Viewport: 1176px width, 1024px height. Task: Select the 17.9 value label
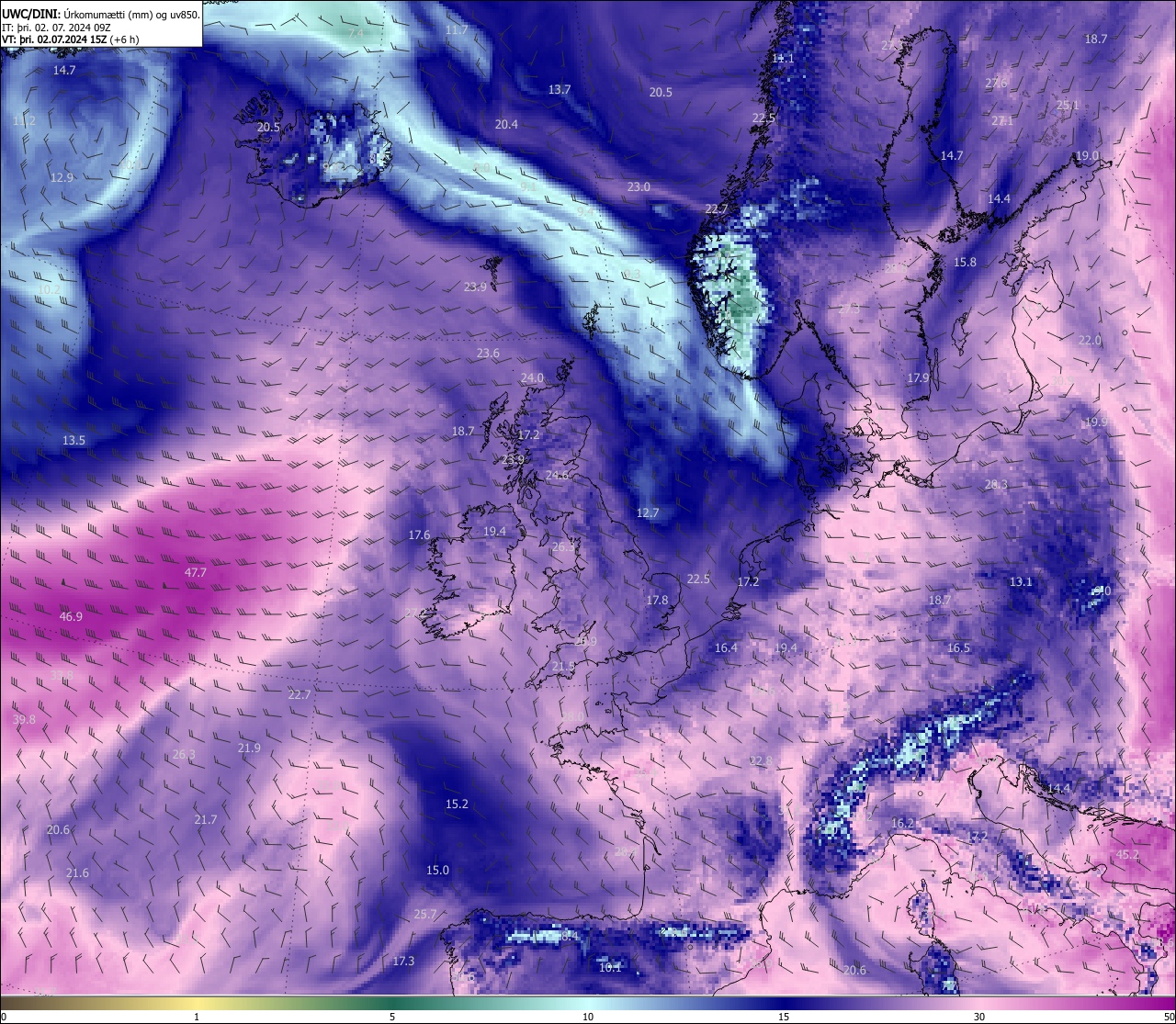pos(918,377)
